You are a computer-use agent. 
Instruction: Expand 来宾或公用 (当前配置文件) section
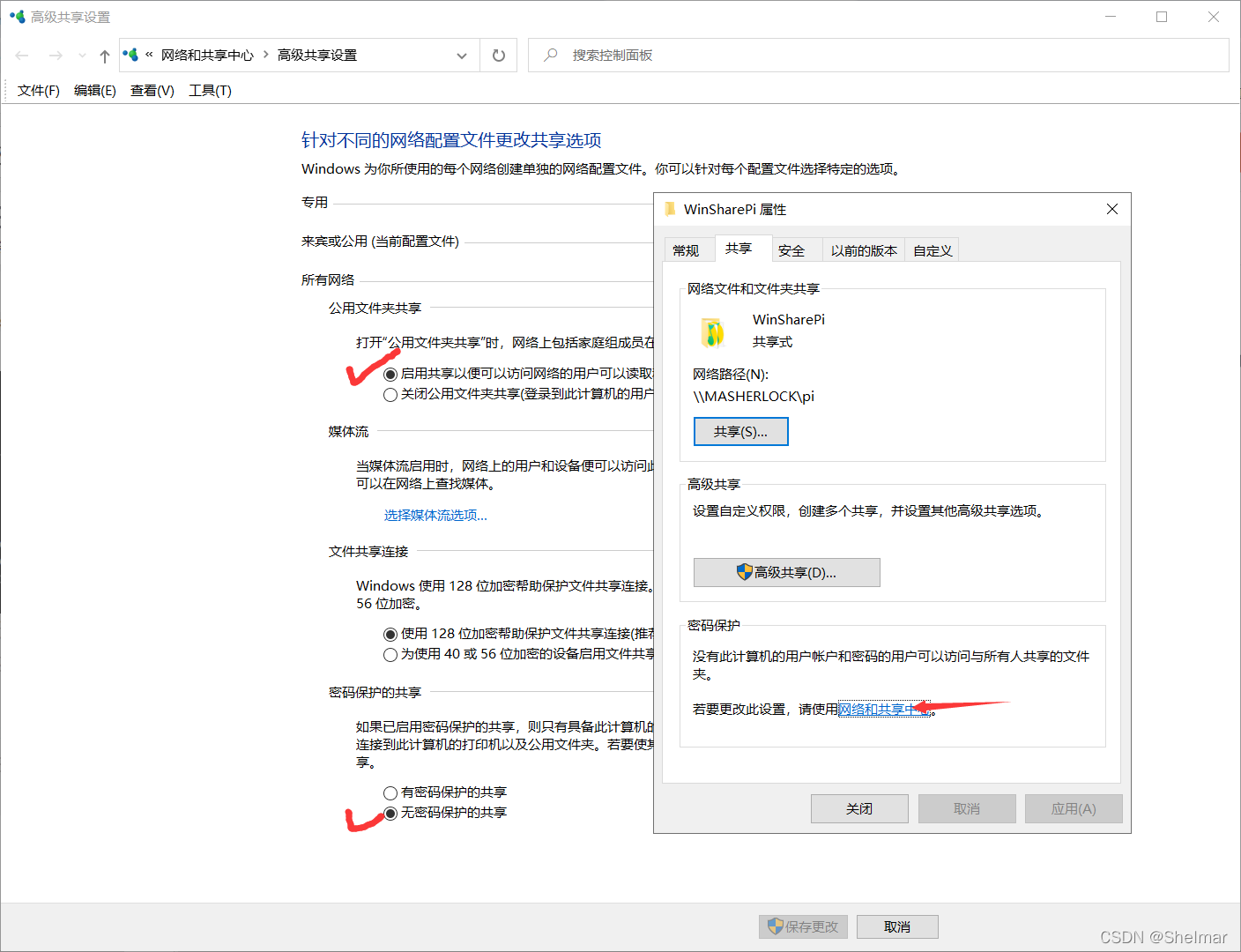click(x=380, y=241)
